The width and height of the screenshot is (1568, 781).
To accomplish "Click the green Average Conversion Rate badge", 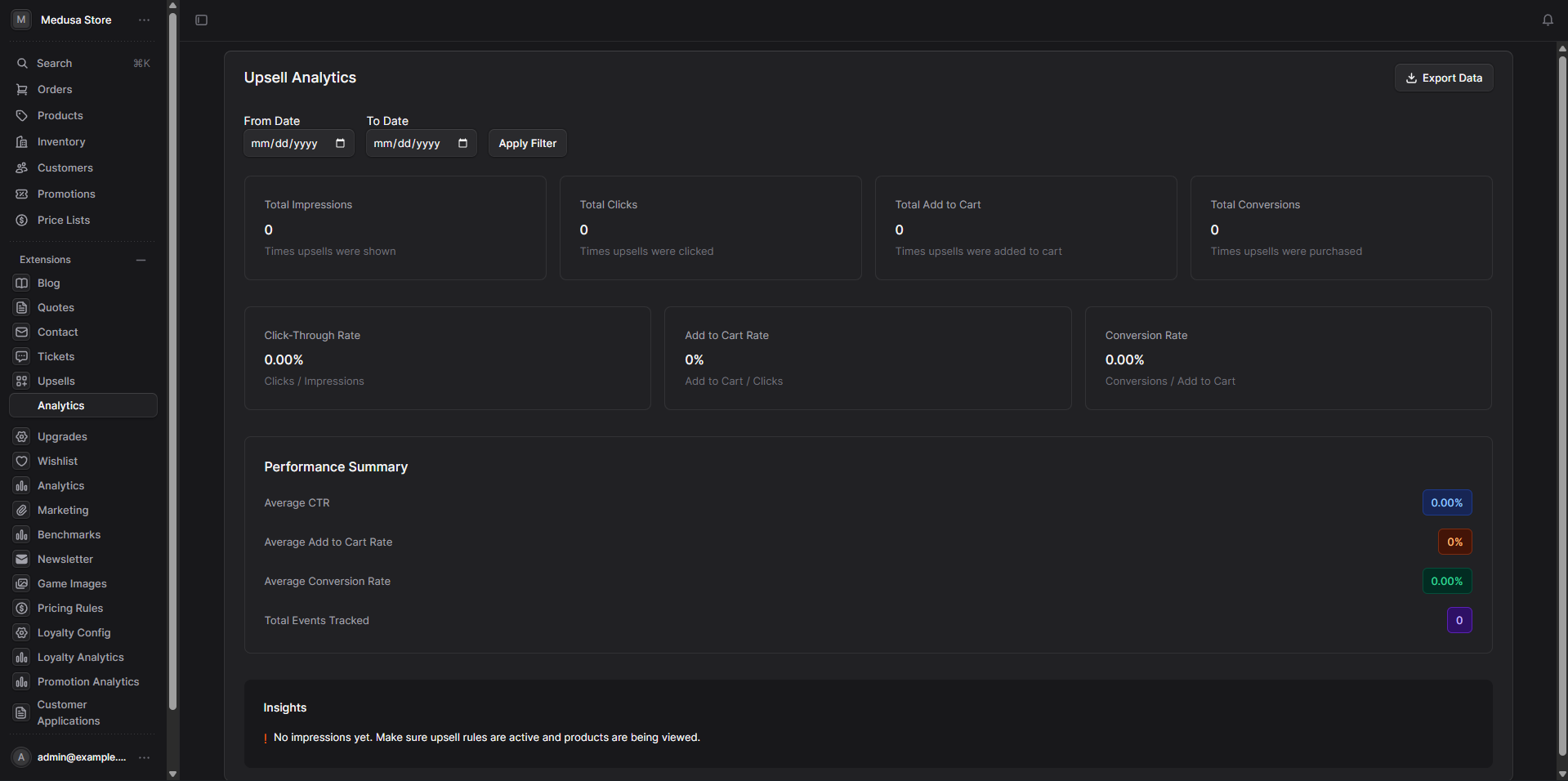I will (x=1447, y=581).
